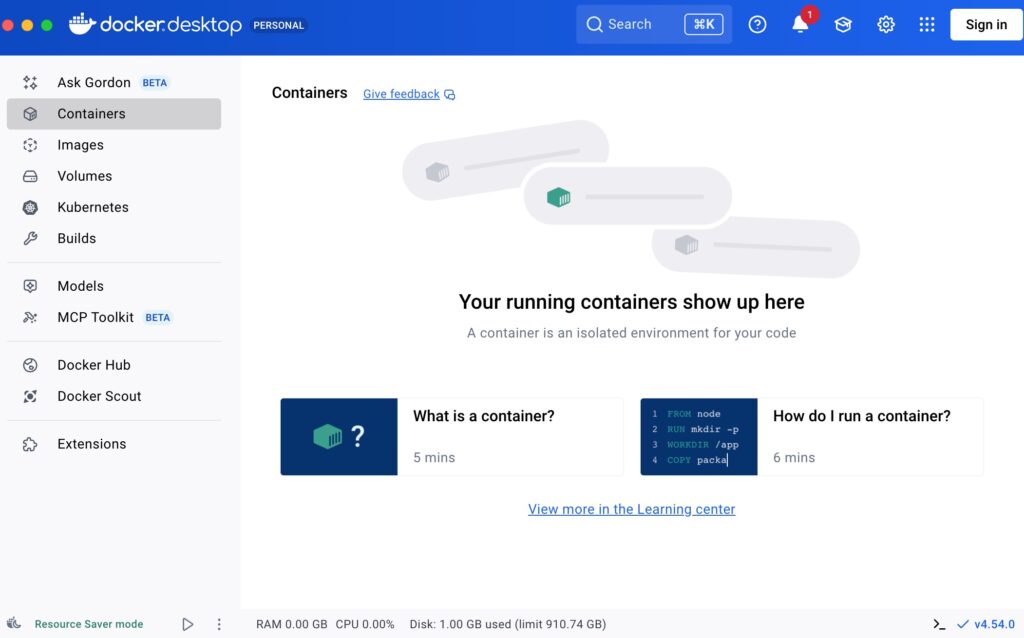
Task: Open Ask Gordon in the sidebar
Action: (94, 82)
